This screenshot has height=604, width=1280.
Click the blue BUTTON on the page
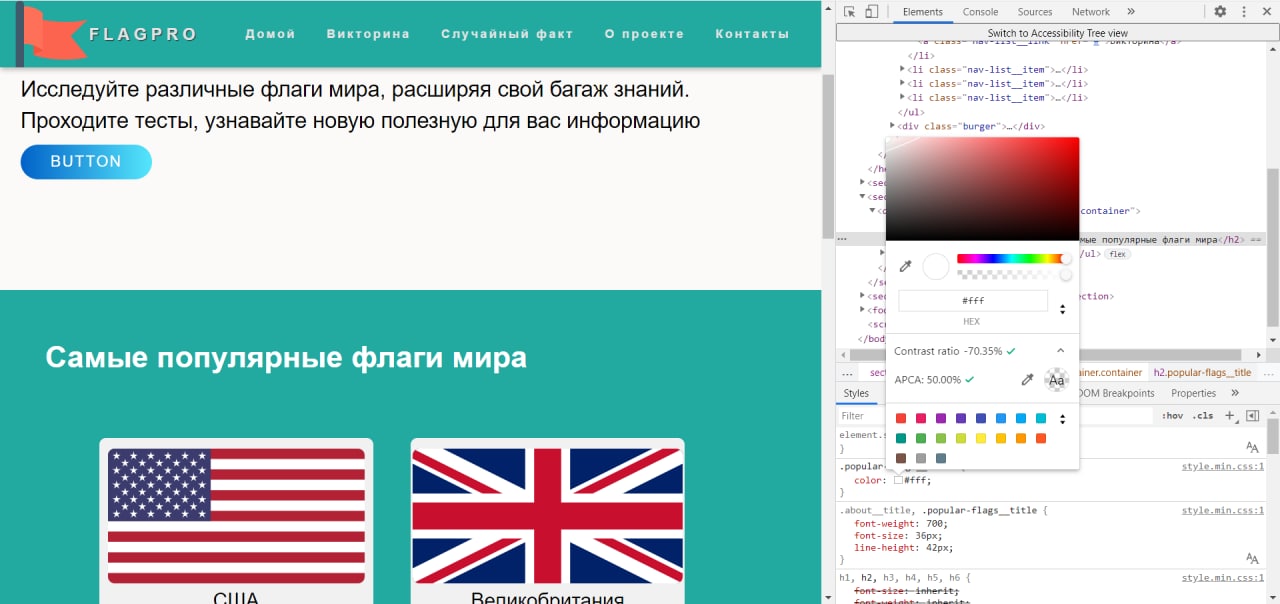point(86,162)
